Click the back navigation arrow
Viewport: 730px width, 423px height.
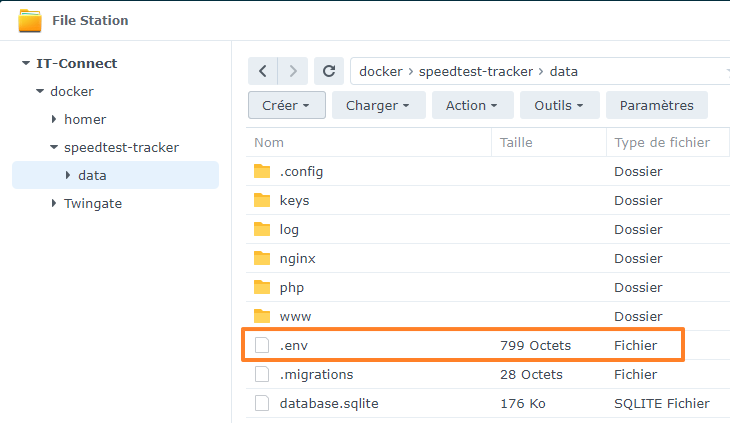pyautogui.click(x=262, y=71)
